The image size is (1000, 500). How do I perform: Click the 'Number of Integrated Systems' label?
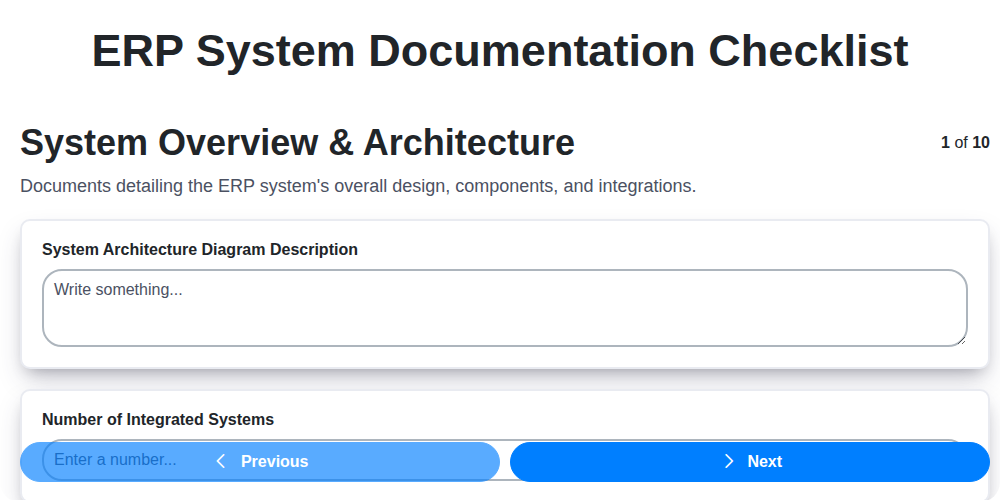tap(158, 419)
